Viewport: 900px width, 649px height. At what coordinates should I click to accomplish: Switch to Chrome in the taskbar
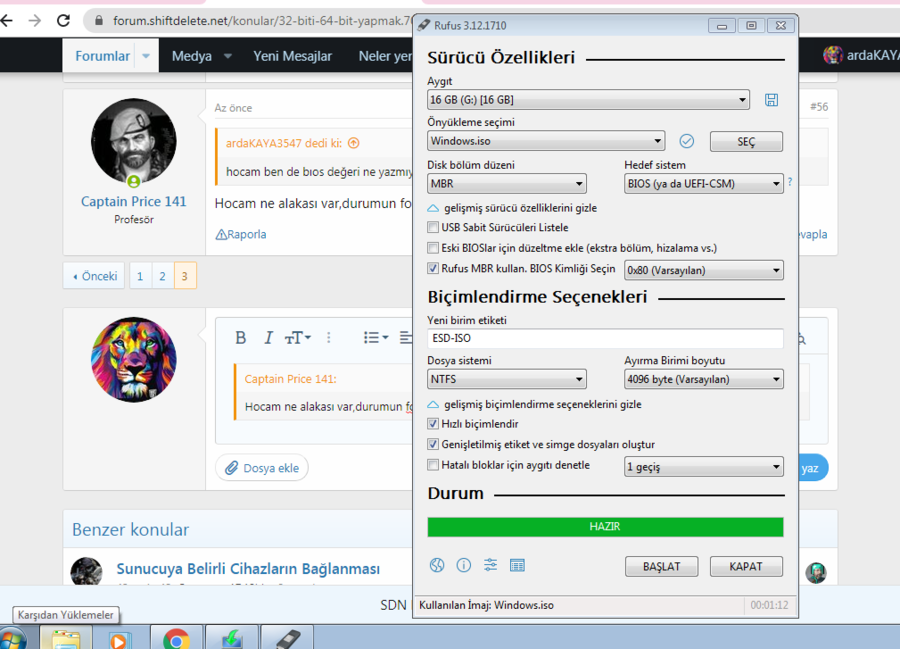(176, 639)
